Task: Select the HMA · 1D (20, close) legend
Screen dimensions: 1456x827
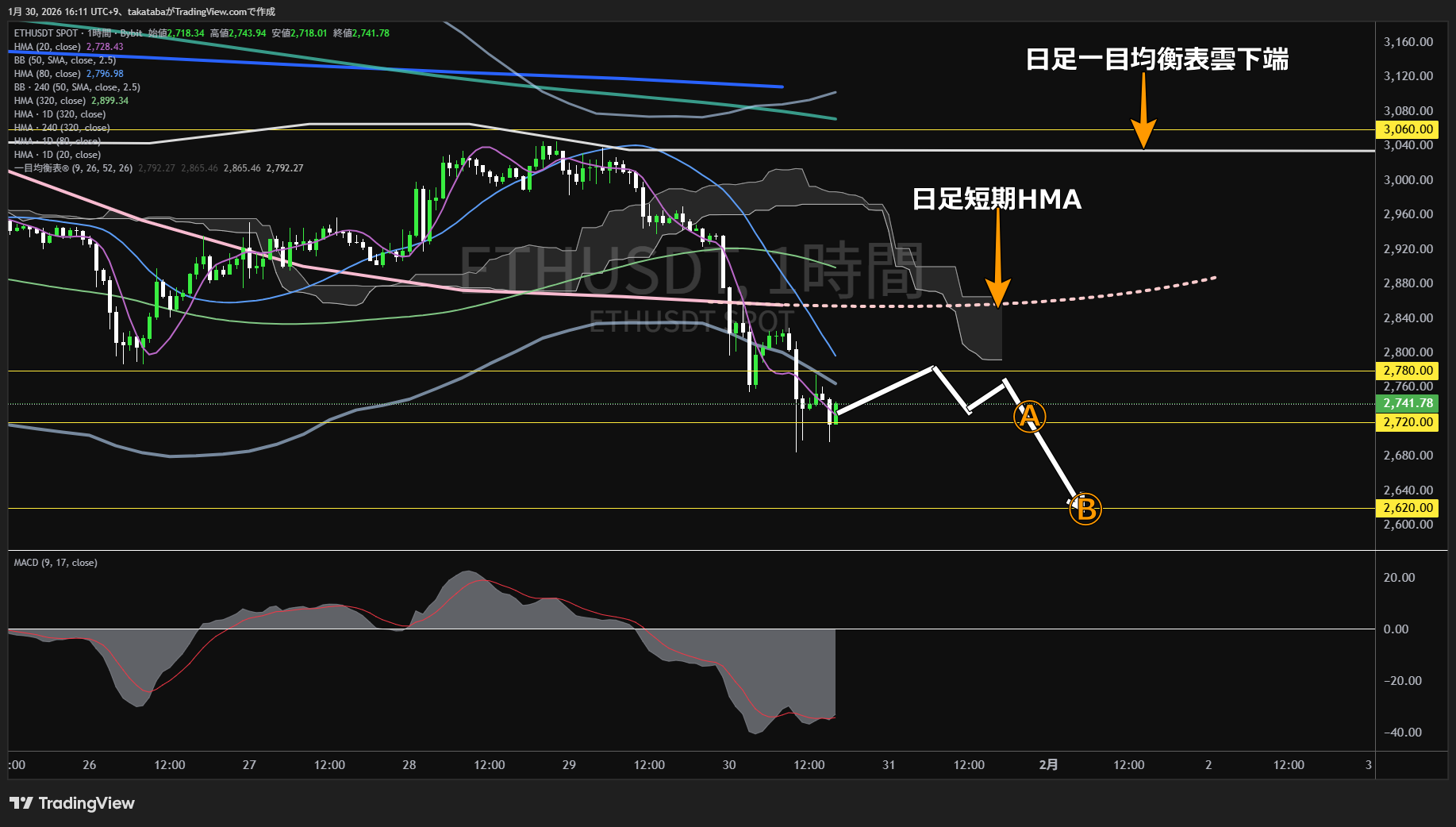Action: click(x=57, y=155)
